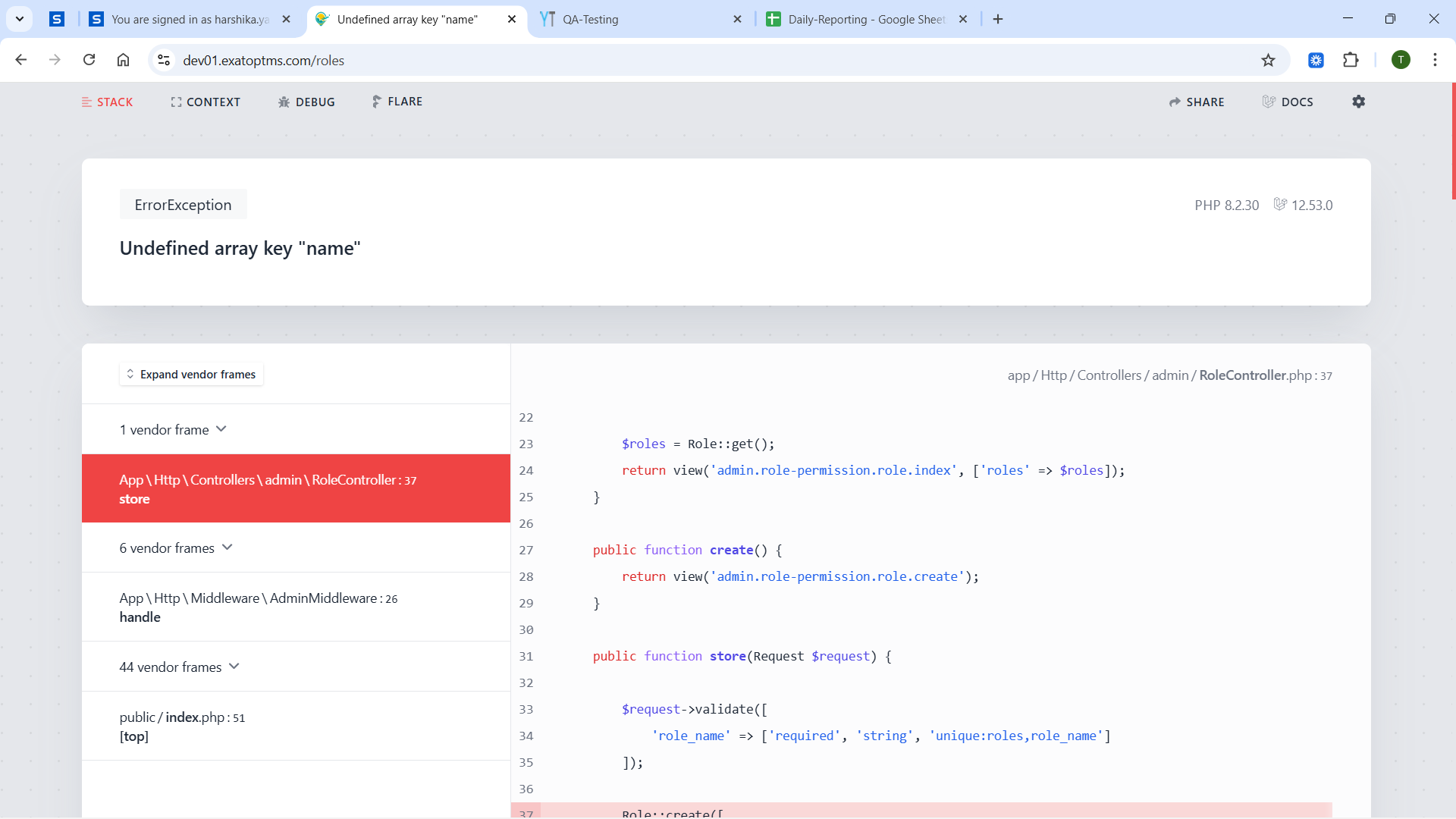This screenshot has width=1456, height=819.
Task: View site information icon in address bar
Action: point(163,60)
